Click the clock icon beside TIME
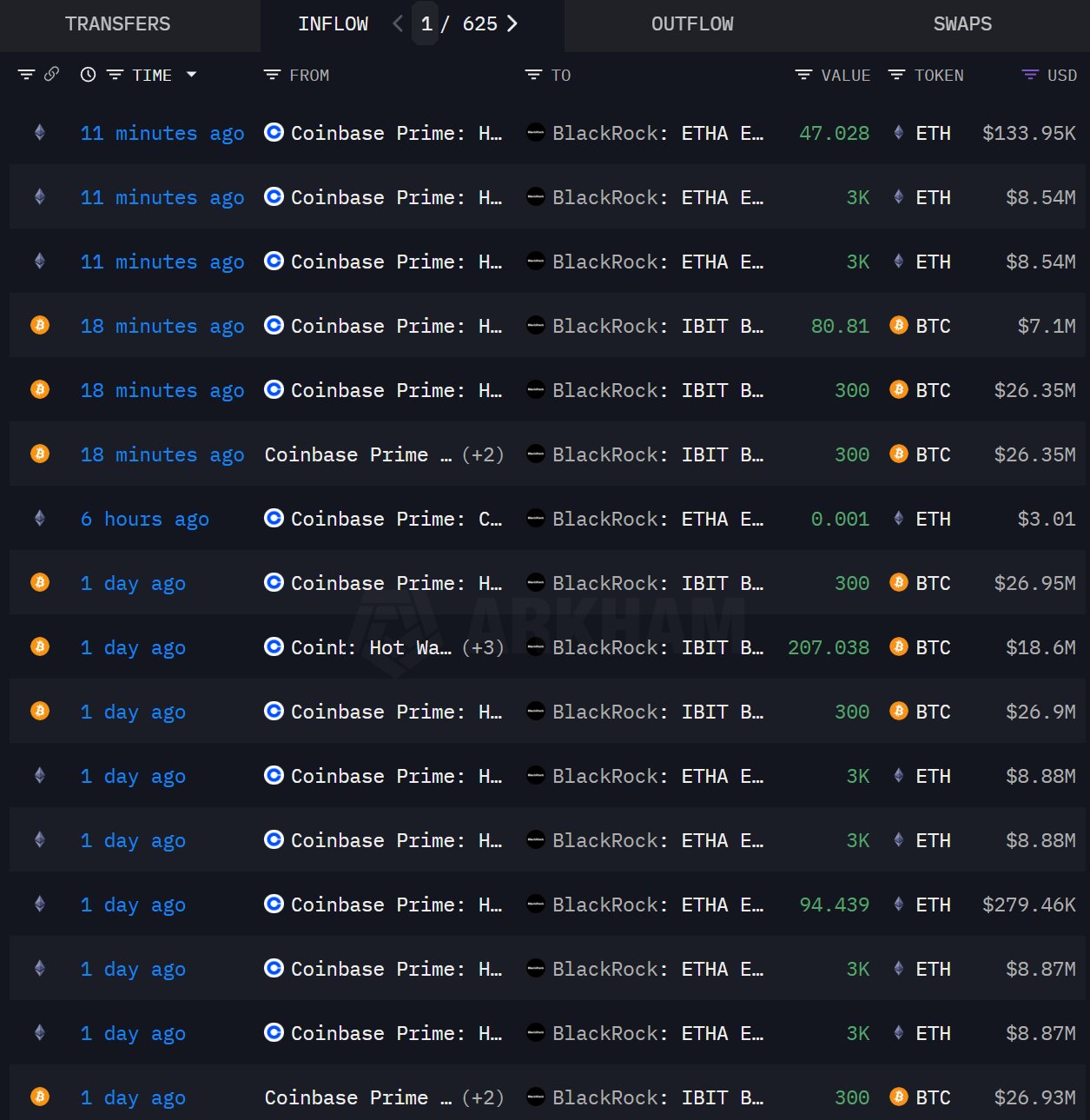The image size is (1090, 1120). [88, 75]
